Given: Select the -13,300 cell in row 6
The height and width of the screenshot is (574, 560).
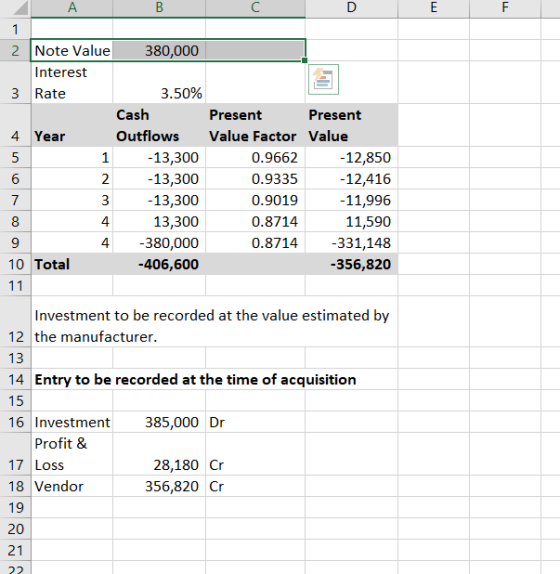Looking at the screenshot, I should [x=159, y=179].
